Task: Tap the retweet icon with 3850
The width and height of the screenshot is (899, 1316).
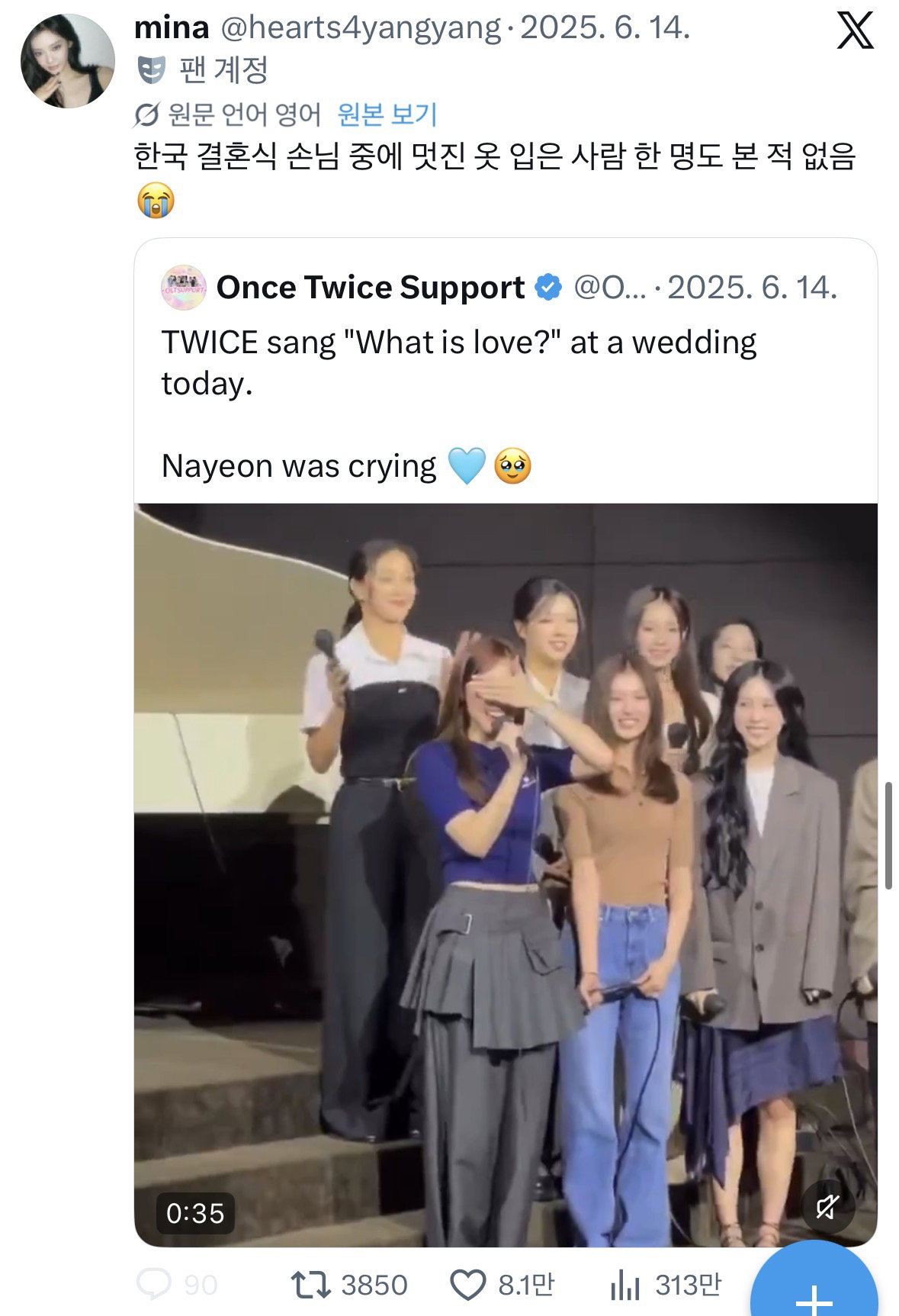Action: tap(311, 1285)
